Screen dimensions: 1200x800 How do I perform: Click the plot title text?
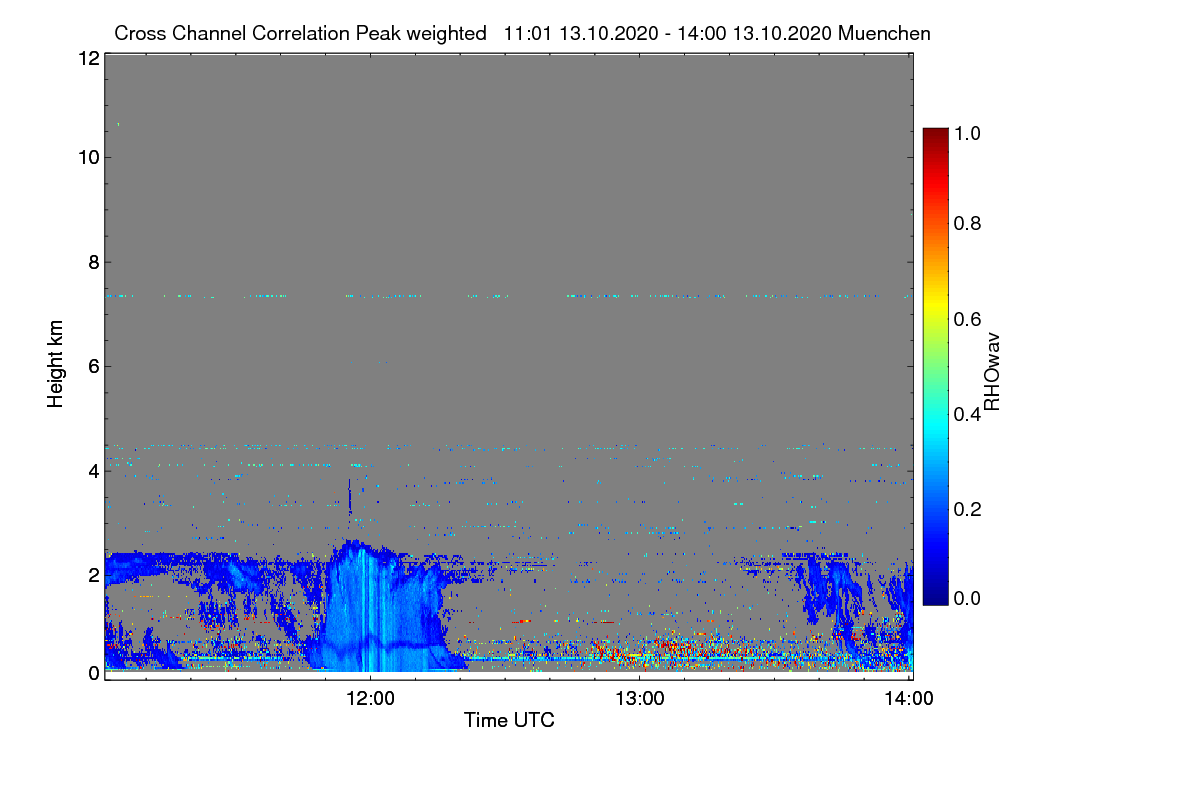click(522, 33)
